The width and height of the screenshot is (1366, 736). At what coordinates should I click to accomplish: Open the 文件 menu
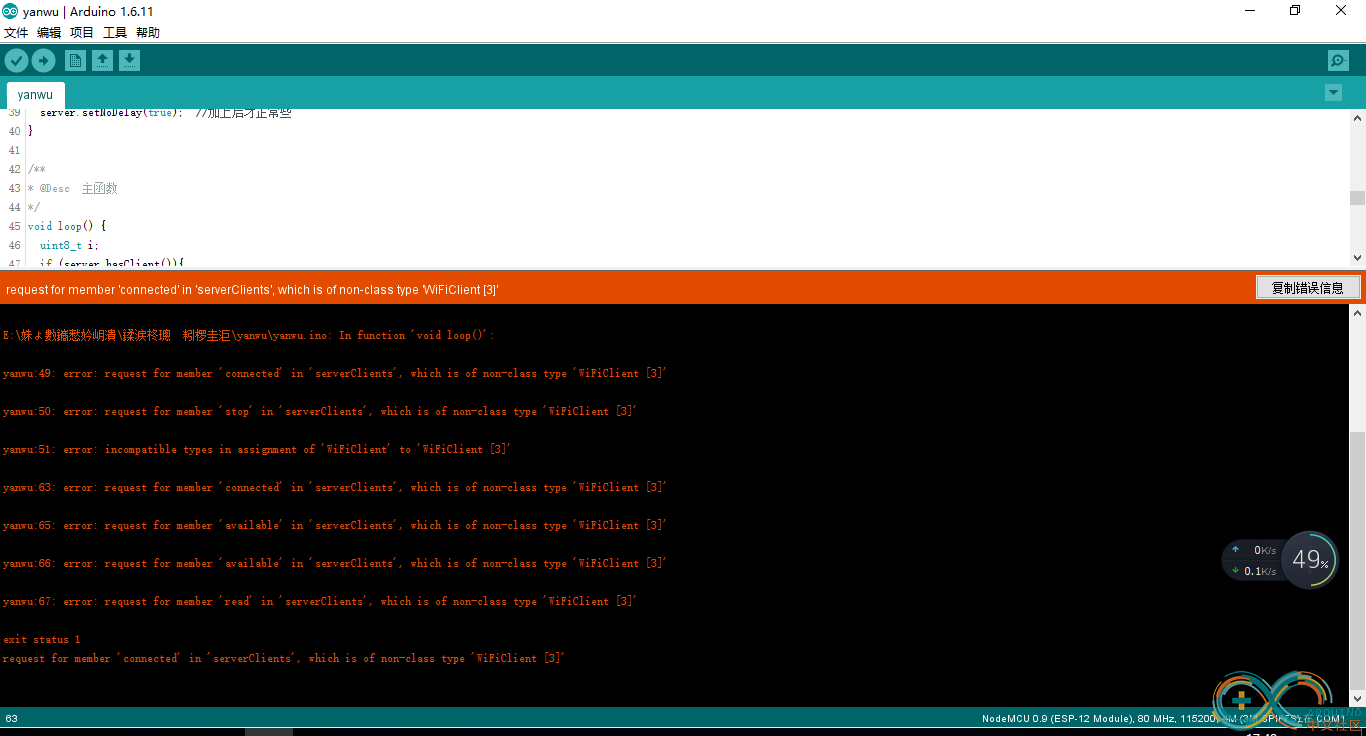click(16, 33)
